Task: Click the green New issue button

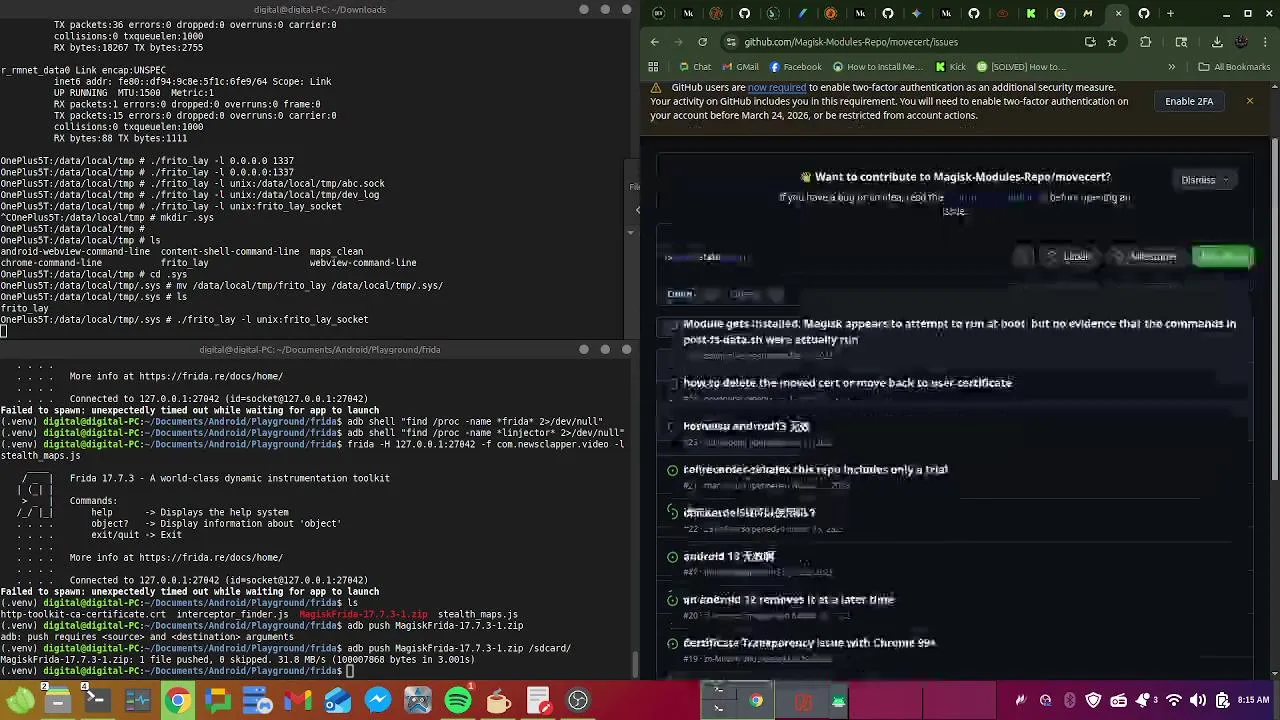Action: point(1223,257)
